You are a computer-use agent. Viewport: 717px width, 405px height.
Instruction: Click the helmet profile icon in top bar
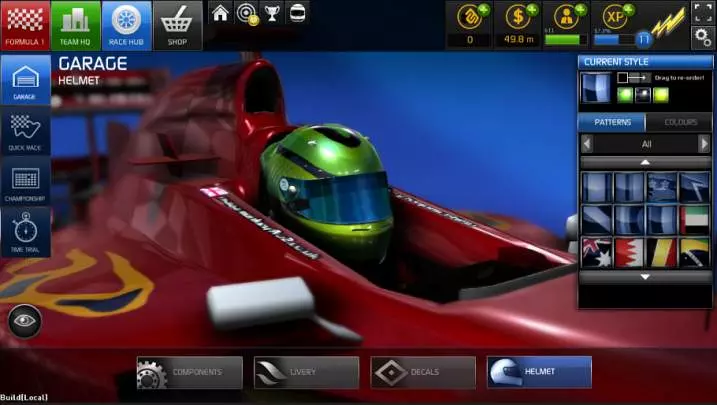pos(298,13)
